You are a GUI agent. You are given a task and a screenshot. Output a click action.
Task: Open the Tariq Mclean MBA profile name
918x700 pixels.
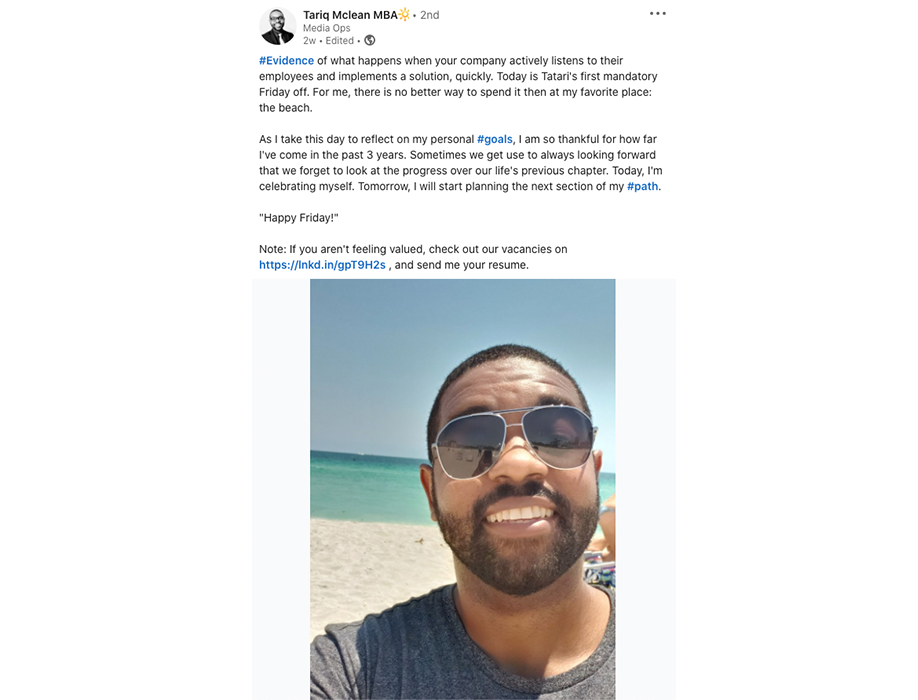click(350, 15)
